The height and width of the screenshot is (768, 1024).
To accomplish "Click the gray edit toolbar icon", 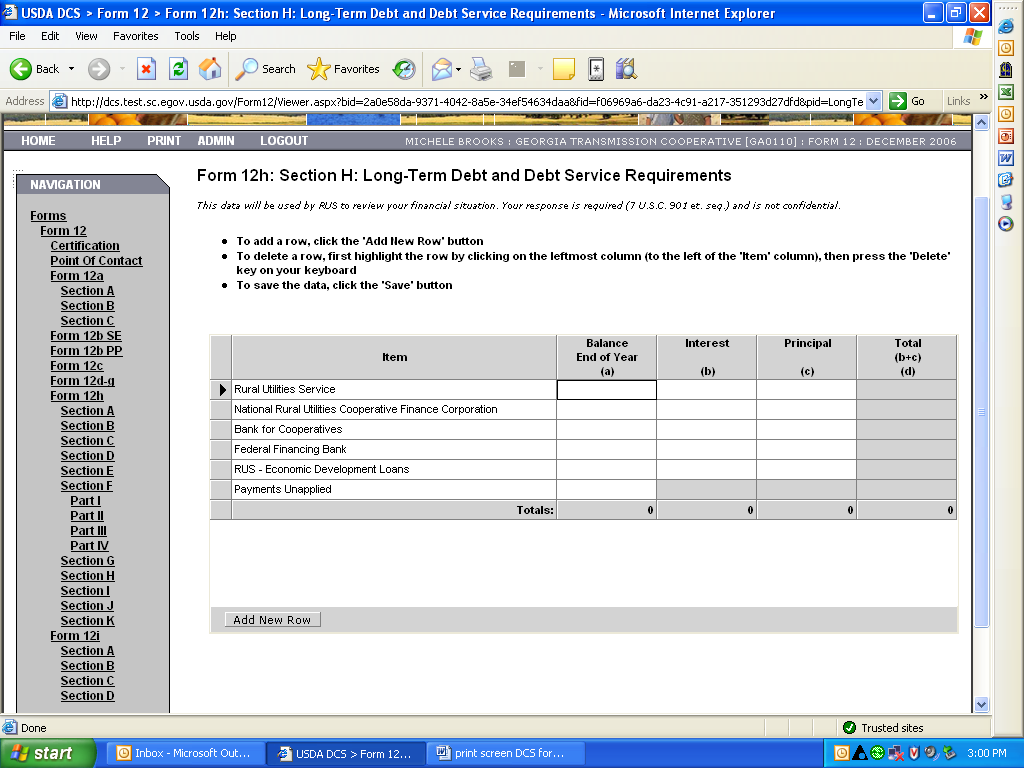I will [x=517, y=69].
